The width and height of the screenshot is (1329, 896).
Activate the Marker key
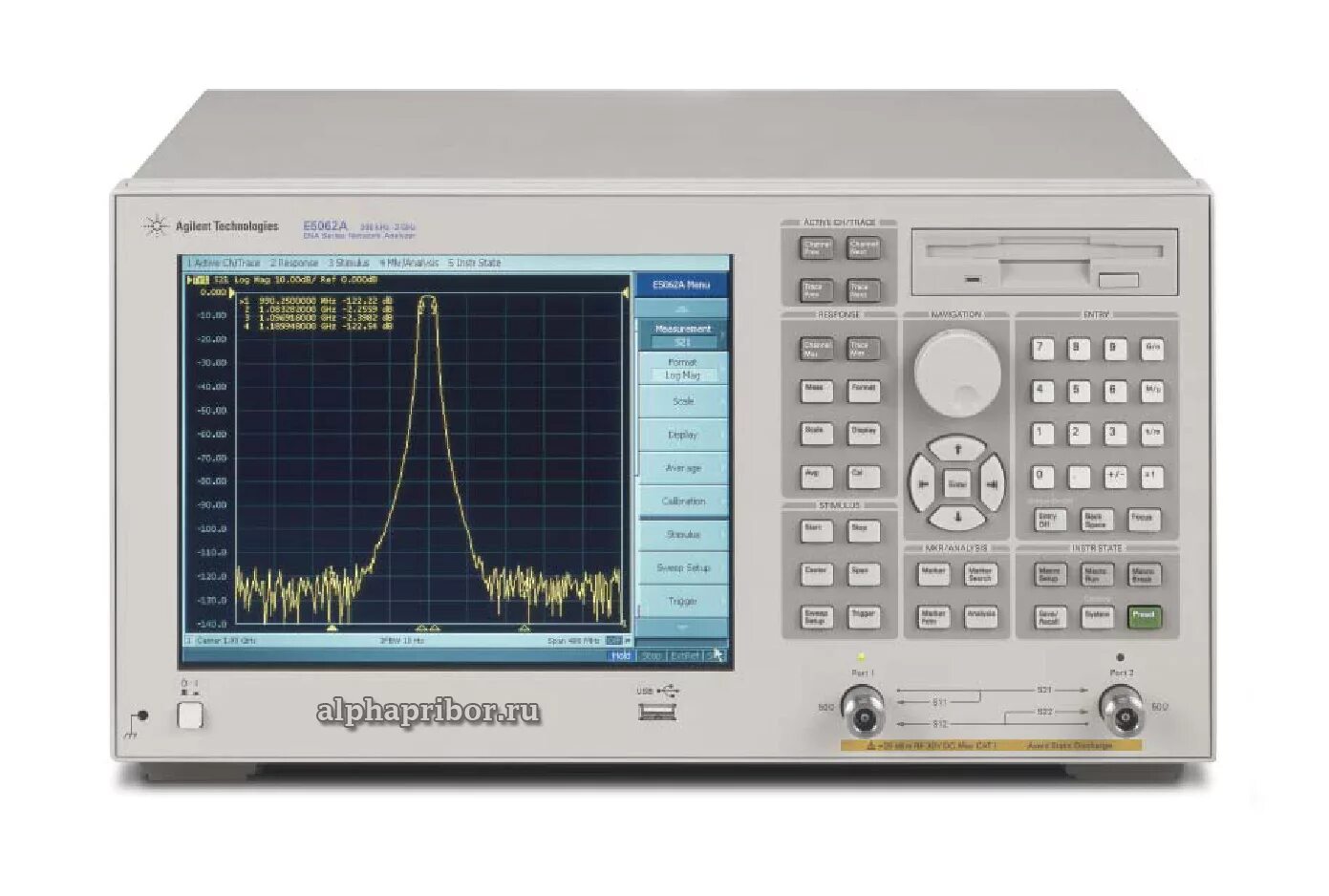[933, 573]
